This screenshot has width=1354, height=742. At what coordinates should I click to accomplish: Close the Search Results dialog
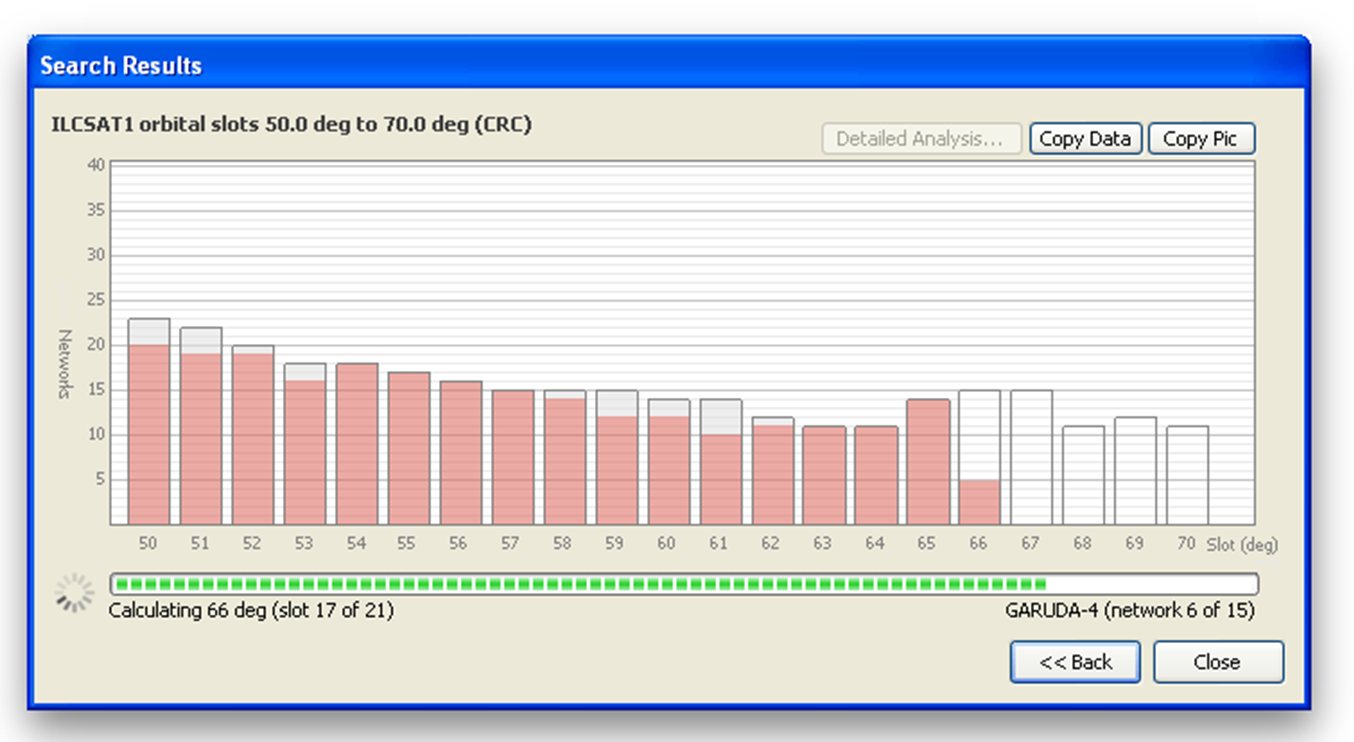click(1218, 662)
